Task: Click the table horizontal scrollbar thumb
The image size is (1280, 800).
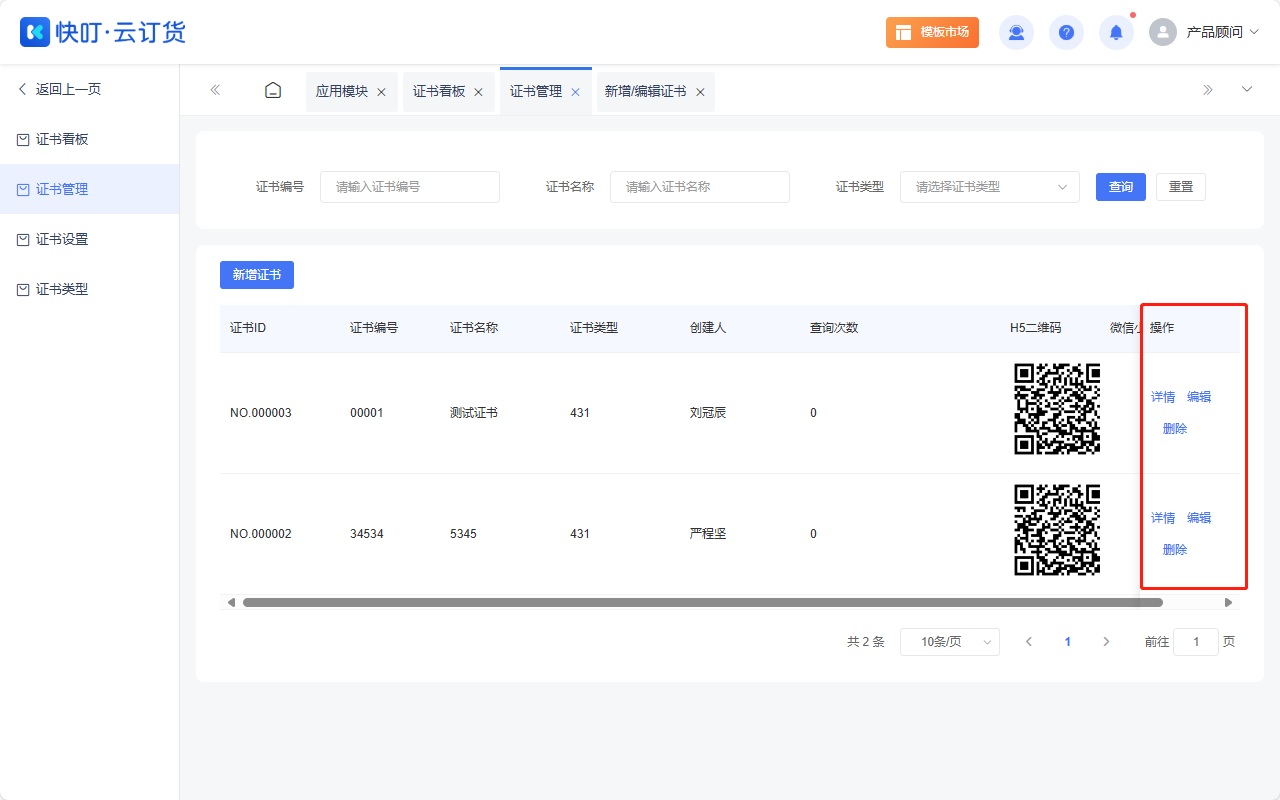Action: [x=703, y=603]
